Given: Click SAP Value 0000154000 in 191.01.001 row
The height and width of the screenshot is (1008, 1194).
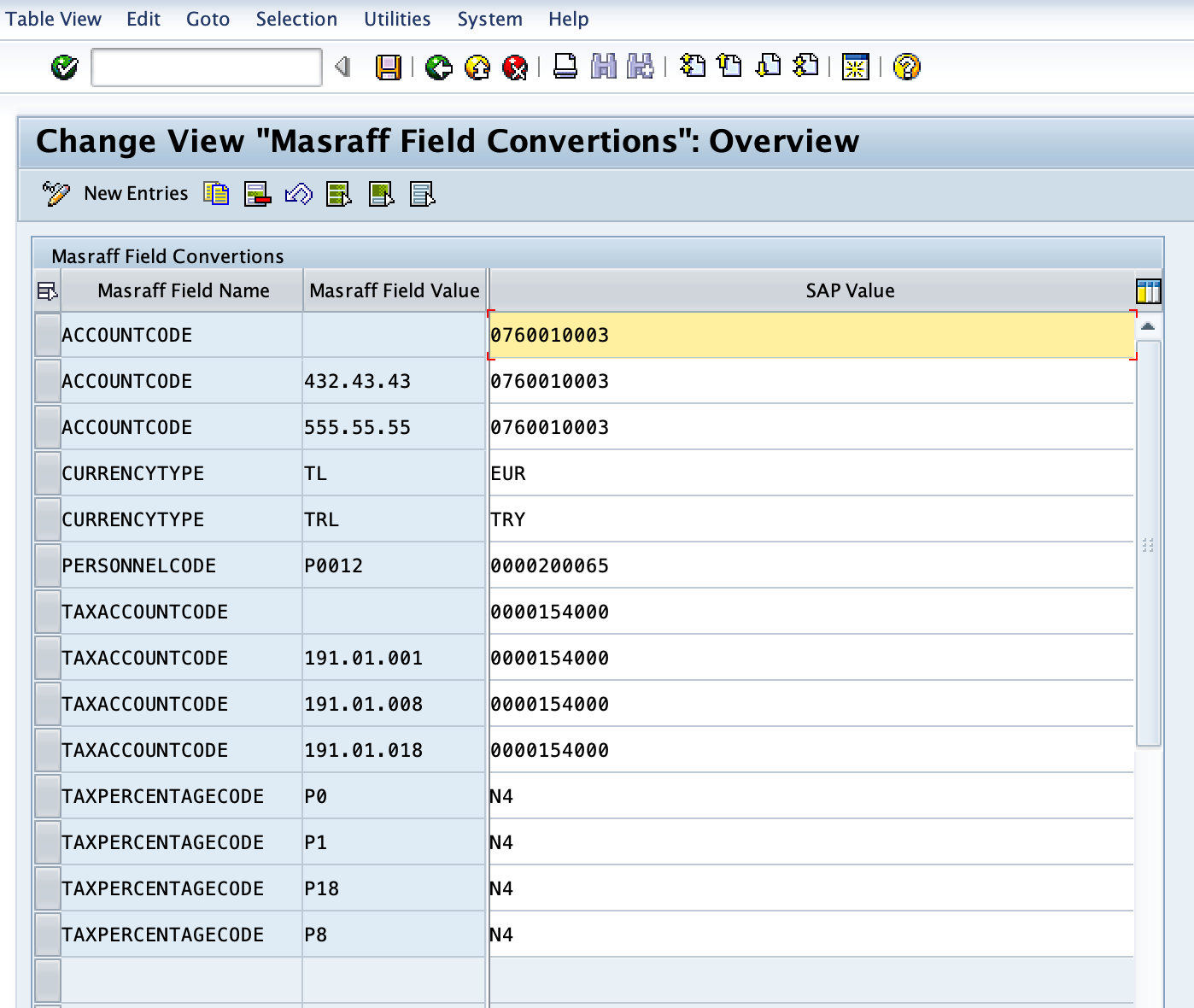Looking at the screenshot, I should pos(811,658).
